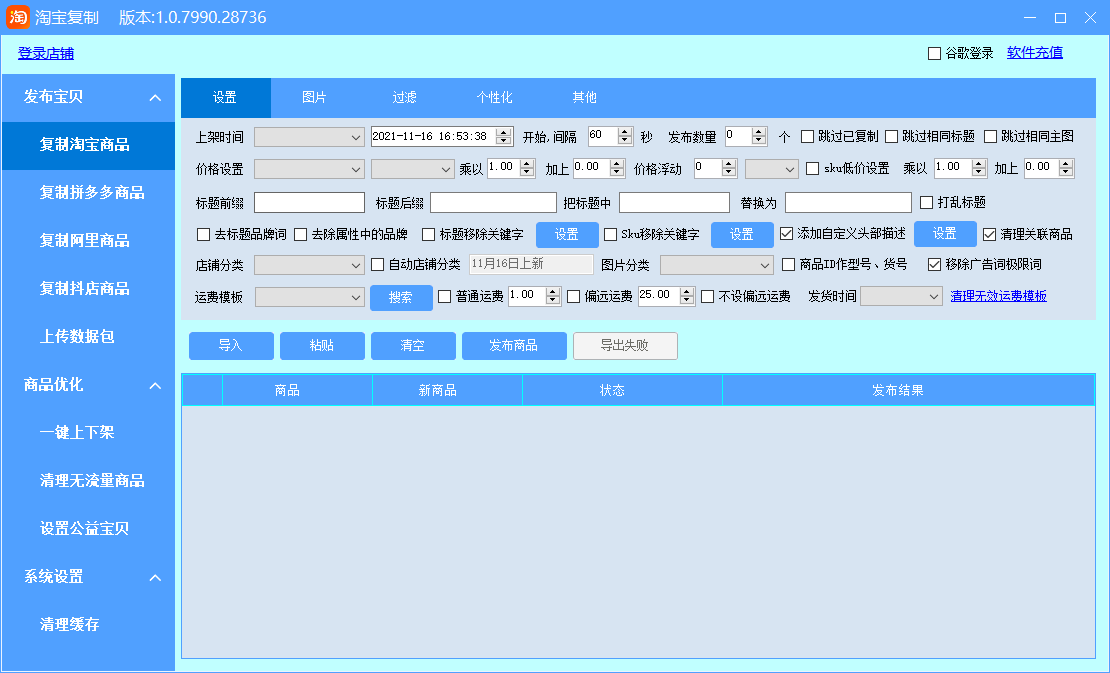This screenshot has width=1110, height=673.
Task: Open the 个性化 tab
Action: click(x=494, y=98)
